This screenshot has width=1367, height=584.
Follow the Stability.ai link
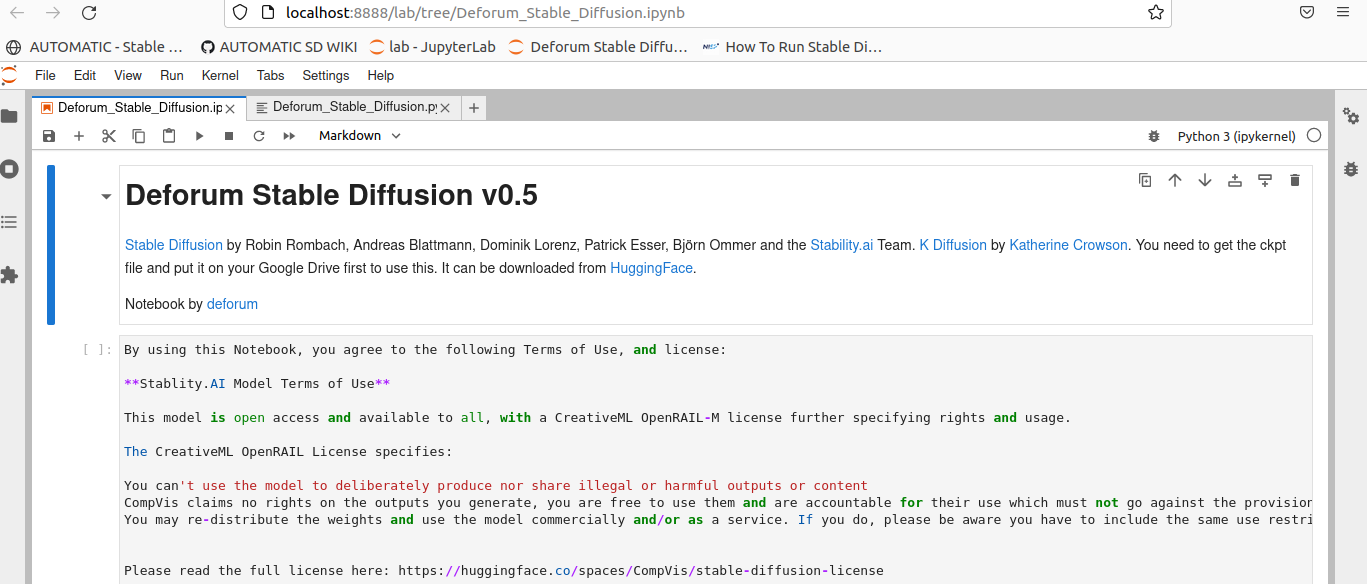pos(842,245)
